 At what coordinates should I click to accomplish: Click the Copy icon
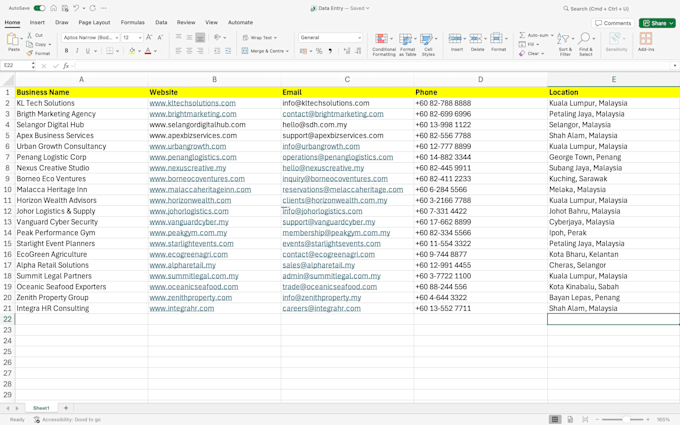pos(29,44)
